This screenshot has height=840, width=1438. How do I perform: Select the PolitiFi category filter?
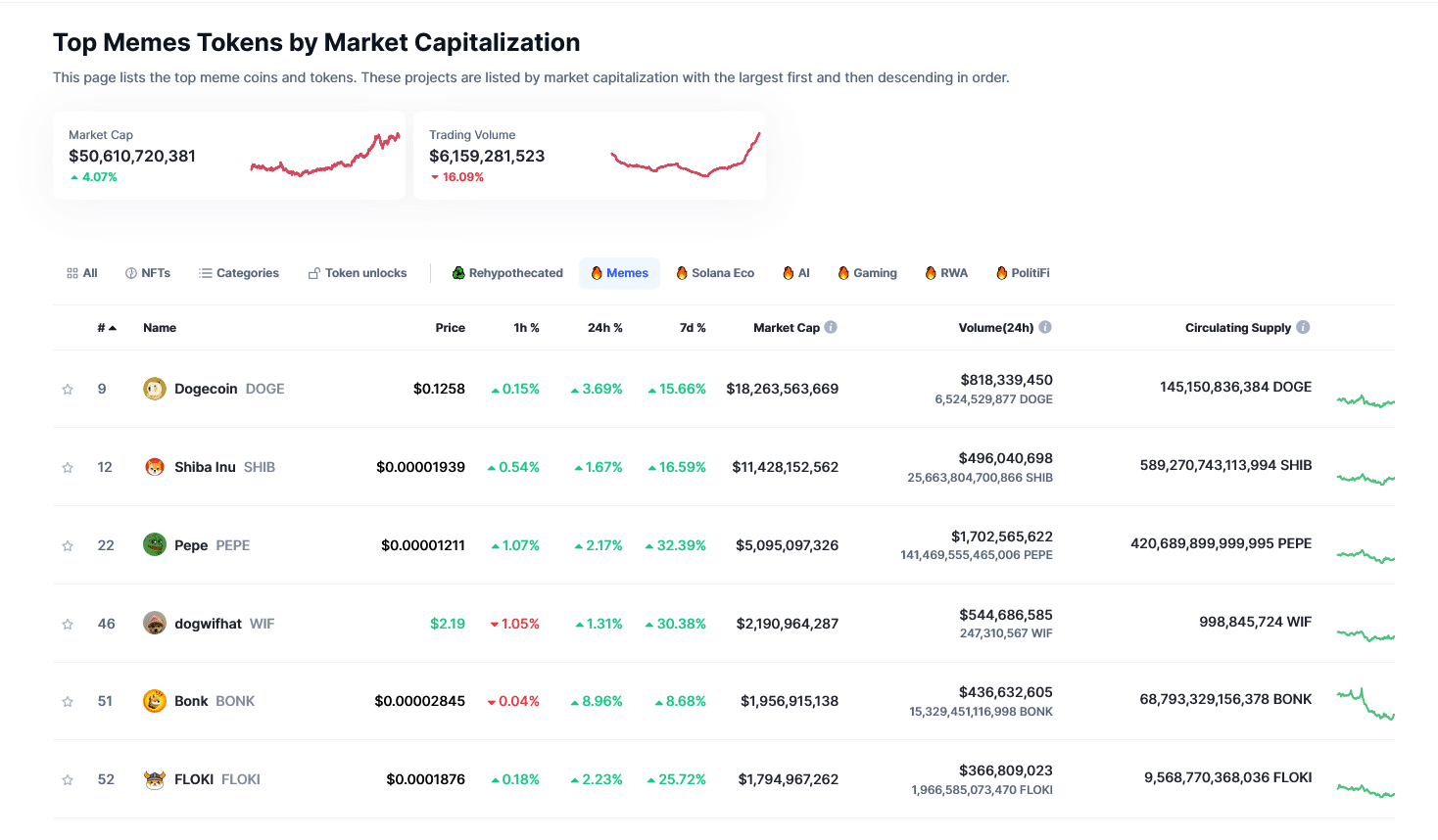(x=1023, y=273)
